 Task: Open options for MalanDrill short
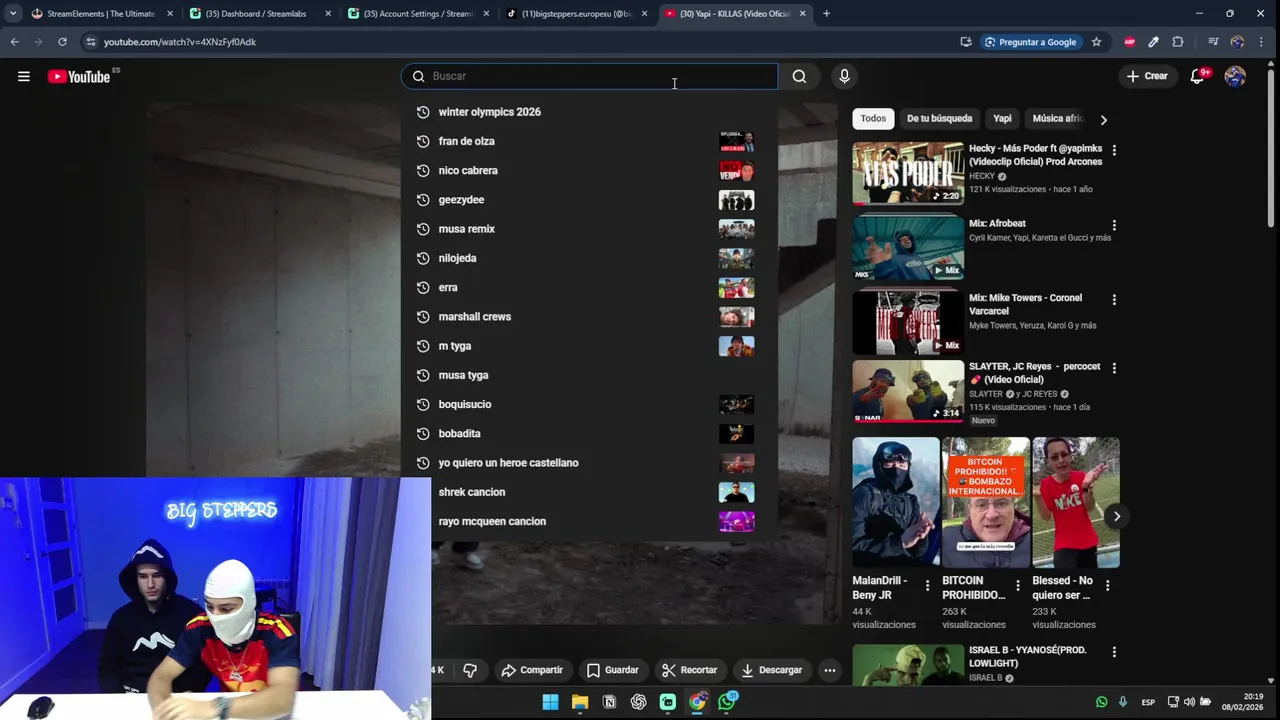click(x=927, y=585)
